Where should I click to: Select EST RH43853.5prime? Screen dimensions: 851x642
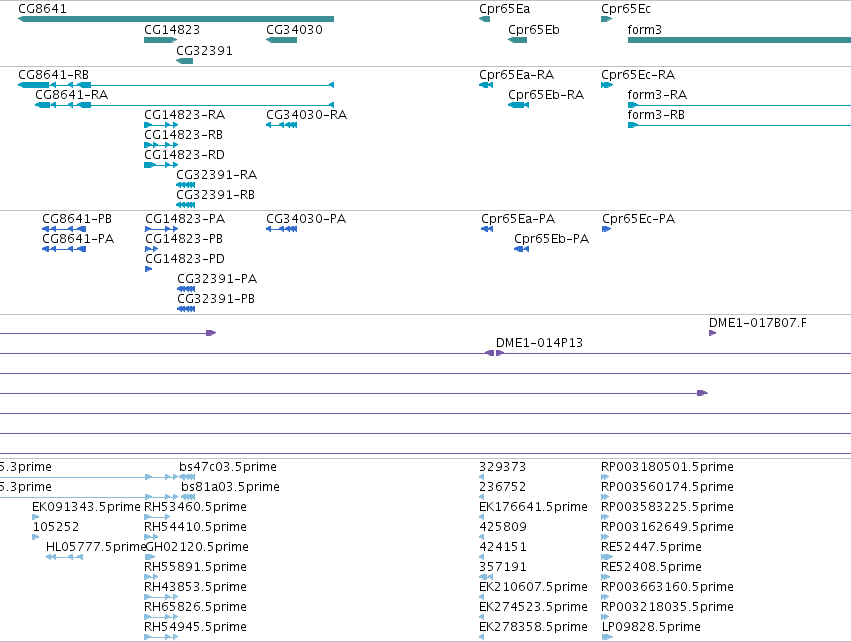click(161, 597)
